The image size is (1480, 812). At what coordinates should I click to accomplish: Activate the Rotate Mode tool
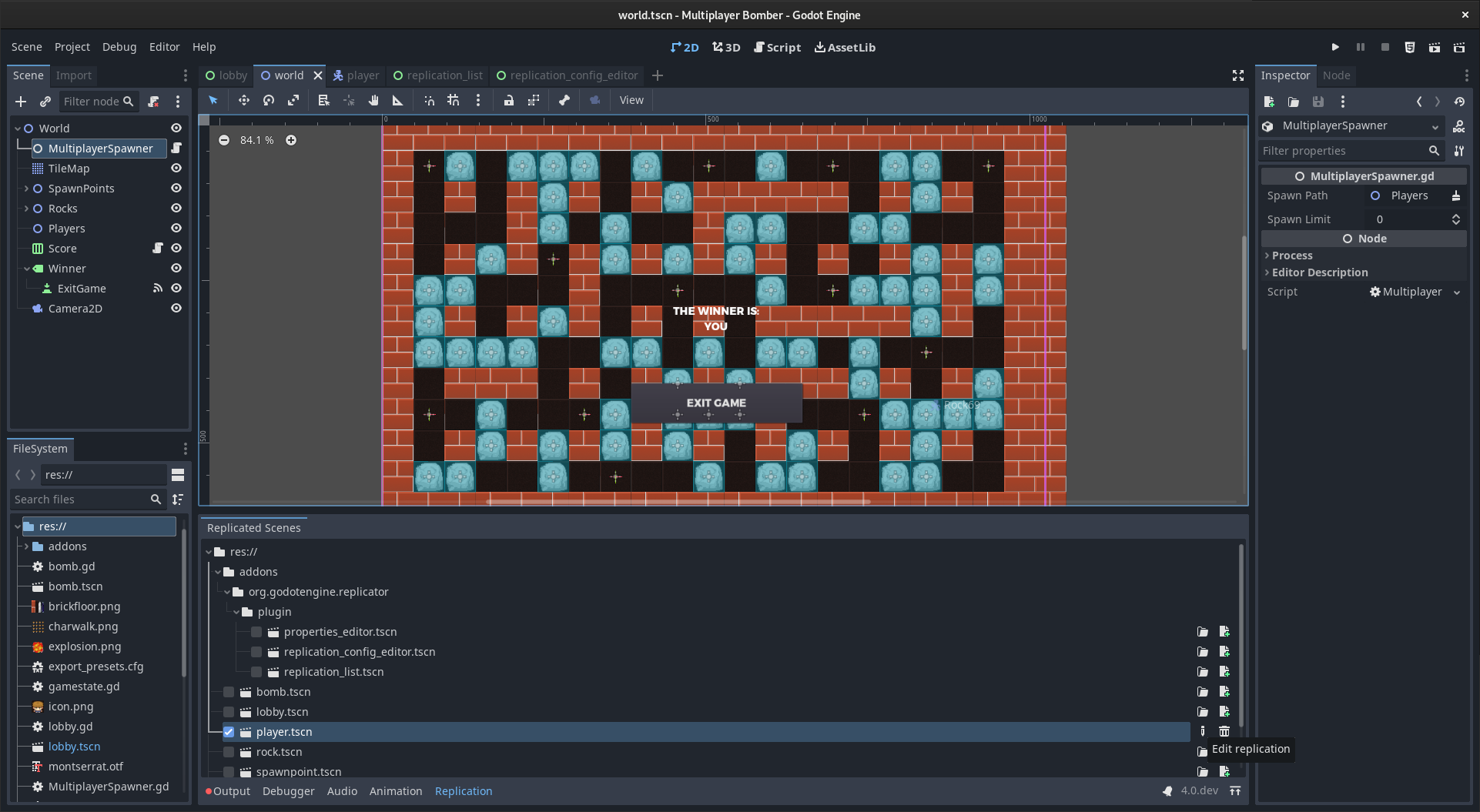click(269, 100)
